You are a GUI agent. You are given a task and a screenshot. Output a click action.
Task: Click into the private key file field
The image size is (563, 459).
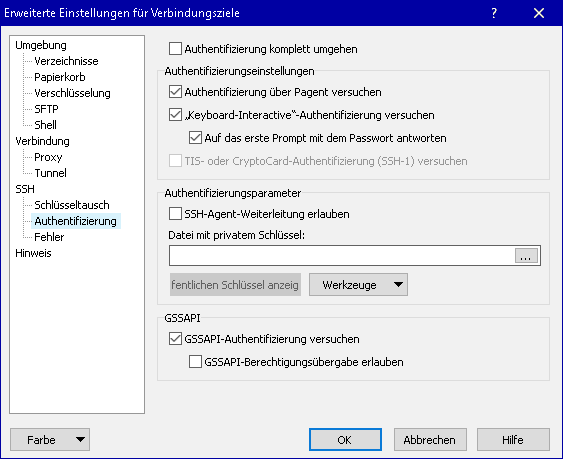342,256
